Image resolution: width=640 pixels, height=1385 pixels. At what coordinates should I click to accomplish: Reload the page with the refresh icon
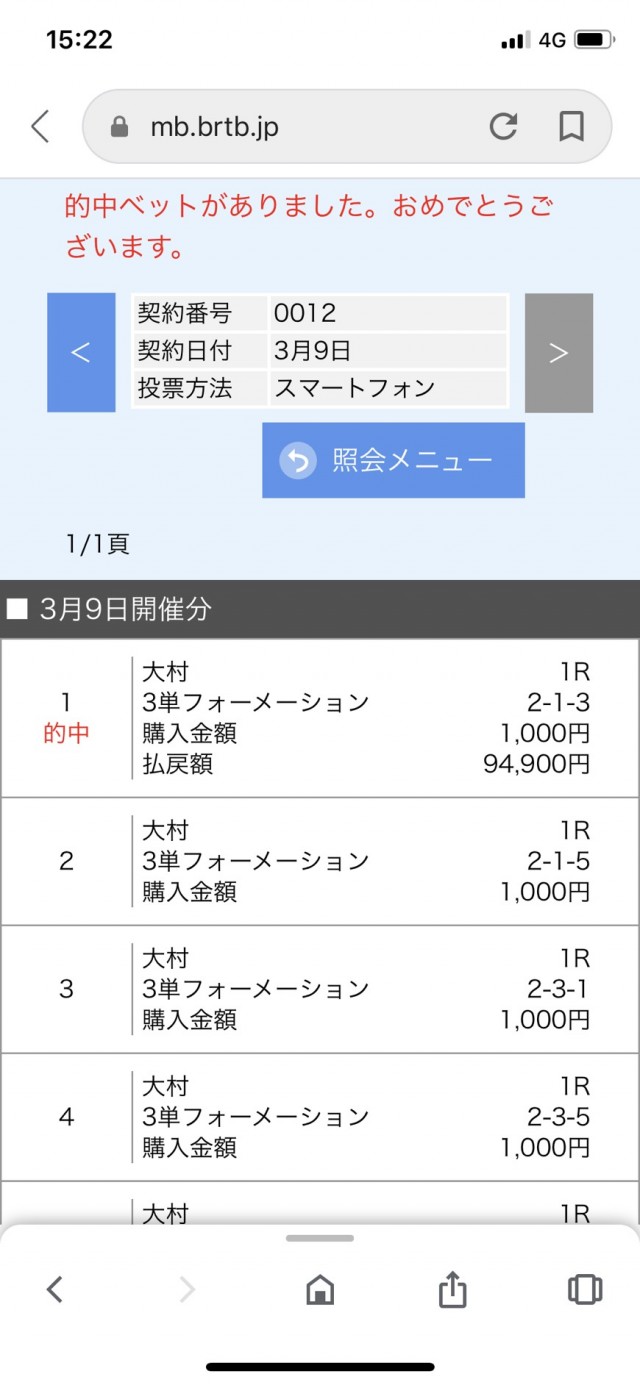[503, 127]
